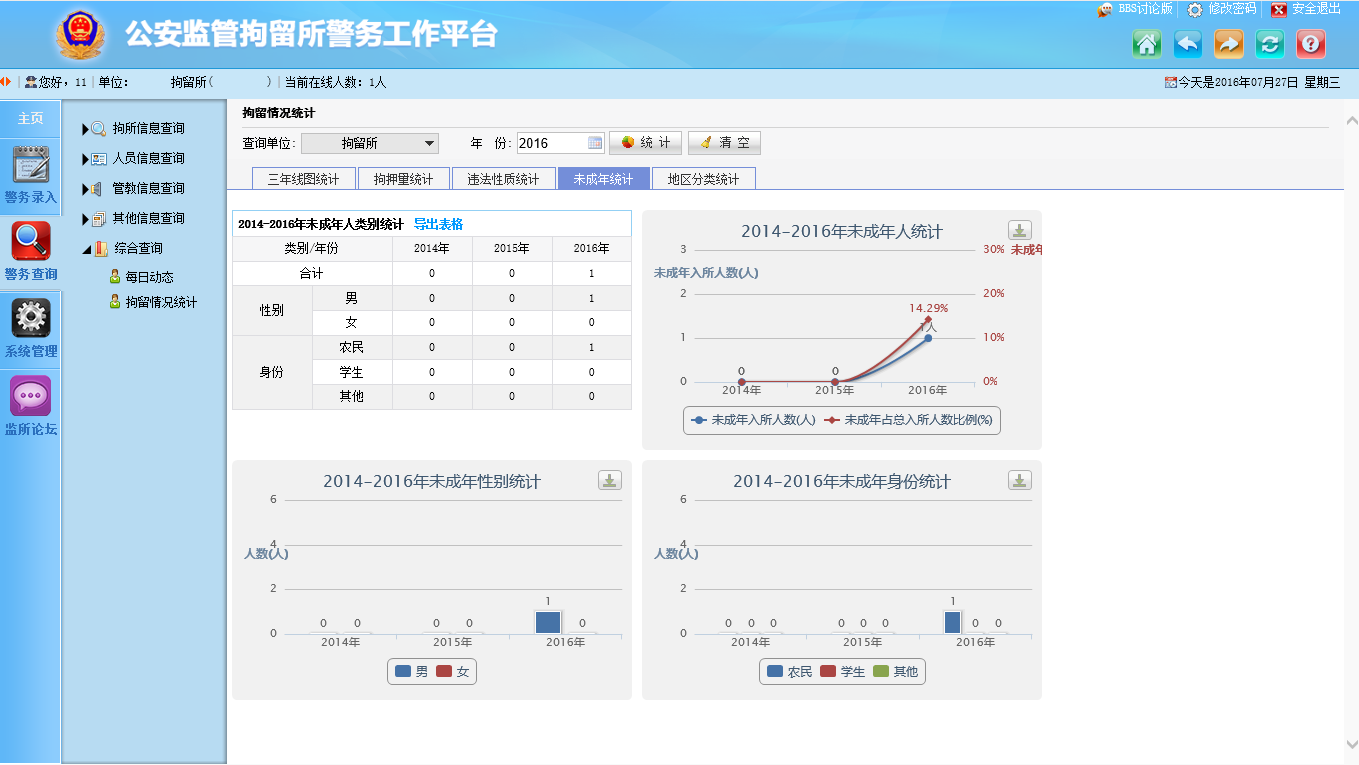Image resolution: width=1359 pixels, height=765 pixels.
Task: Switch to 违法性质统计 tab
Action: (504, 179)
